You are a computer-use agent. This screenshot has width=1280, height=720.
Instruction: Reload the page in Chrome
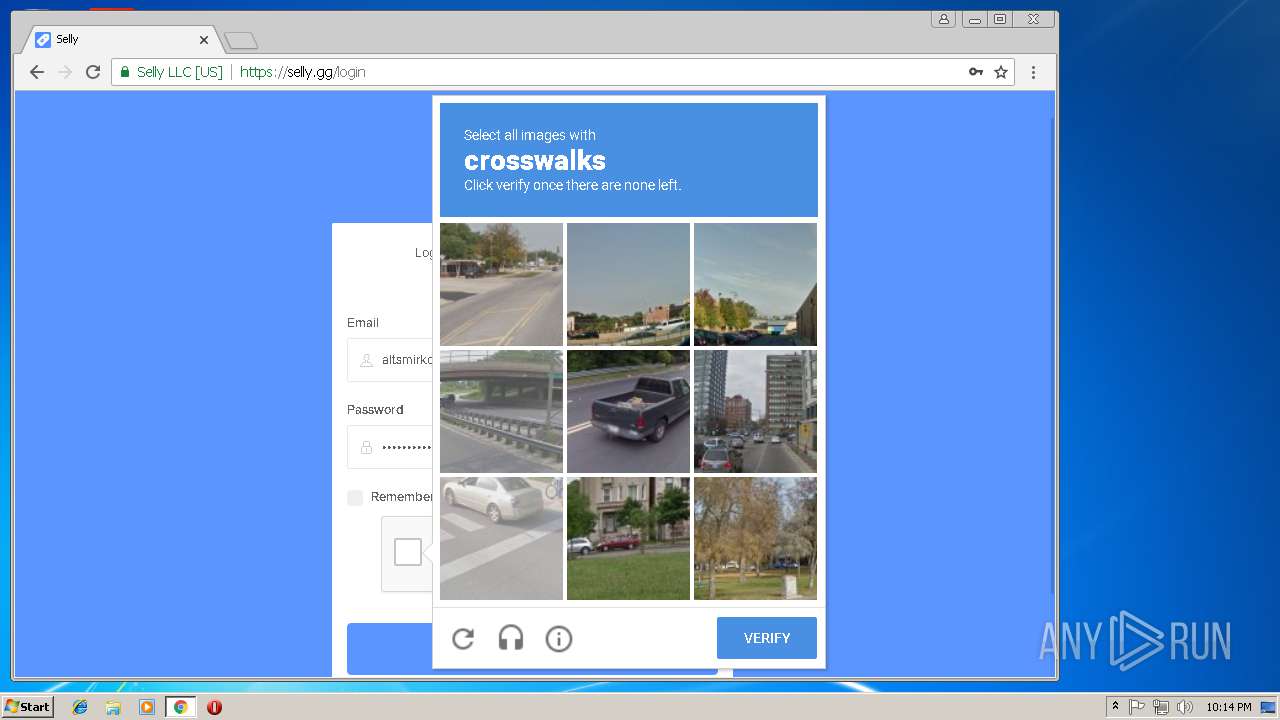[93, 72]
